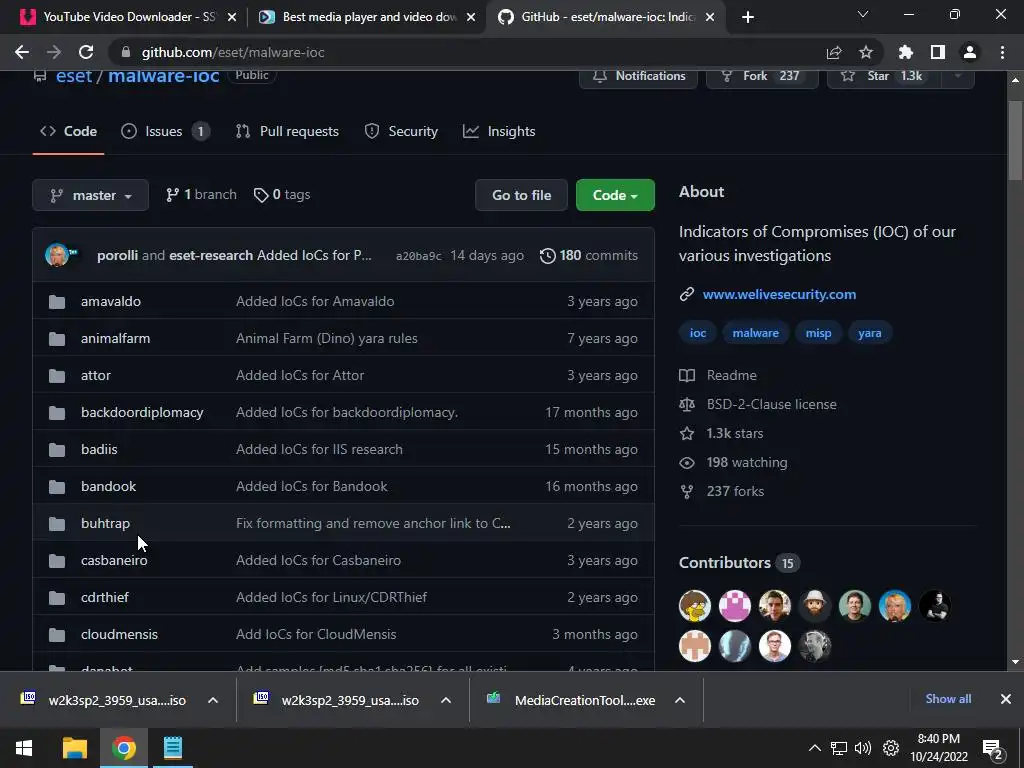Viewport: 1024px width, 768px height.
Task: Expand the master branch dropdown
Action: point(91,195)
